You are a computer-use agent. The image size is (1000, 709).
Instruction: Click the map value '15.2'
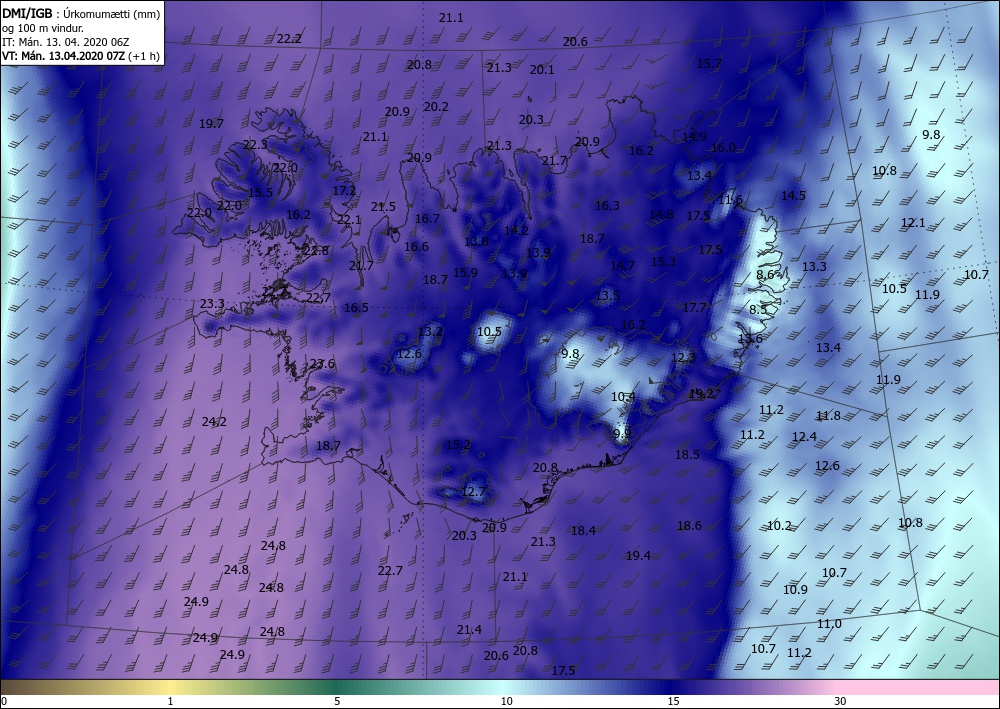click(458, 445)
